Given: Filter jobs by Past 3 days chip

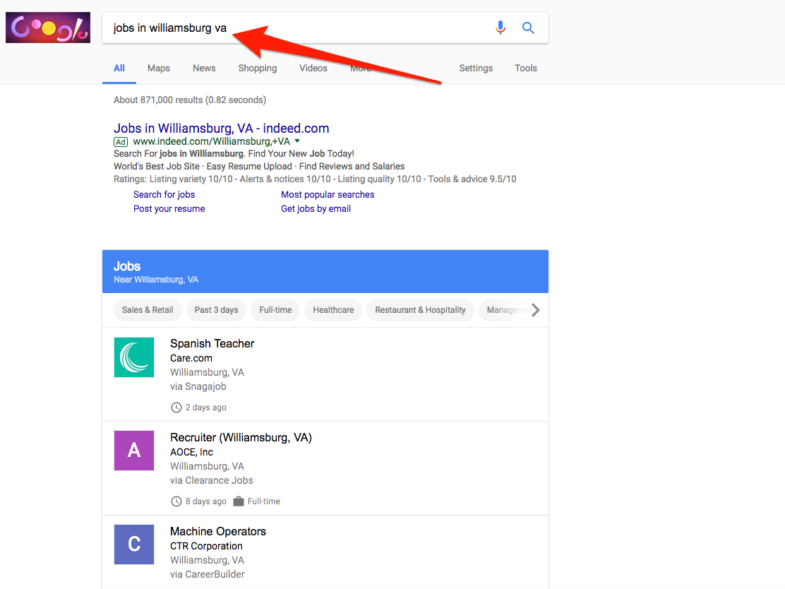Looking at the screenshot, I should [216, 310].
